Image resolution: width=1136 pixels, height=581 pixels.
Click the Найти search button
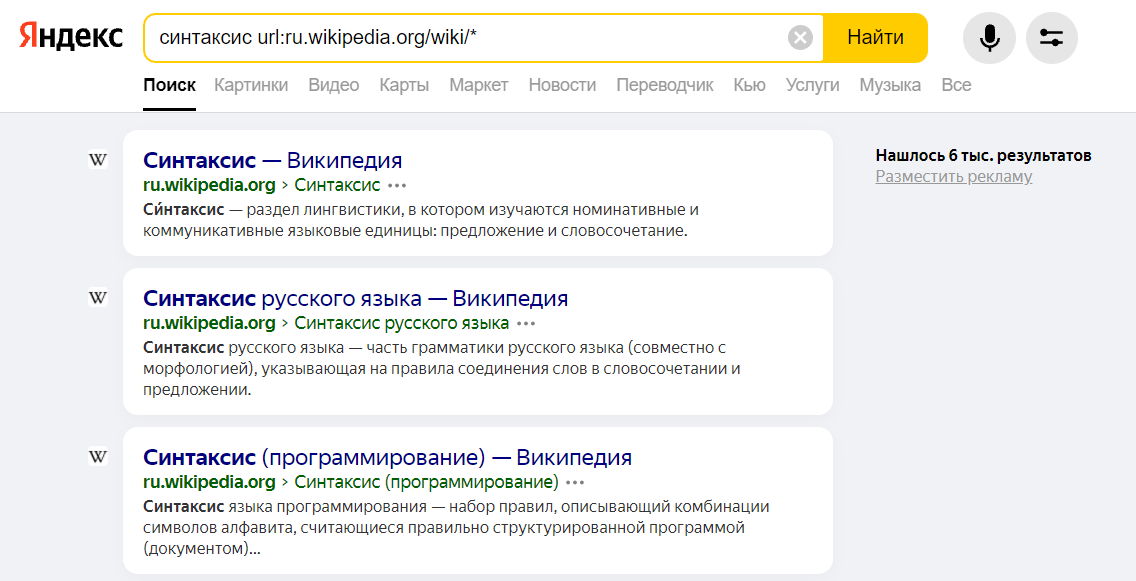click(875, 37)
